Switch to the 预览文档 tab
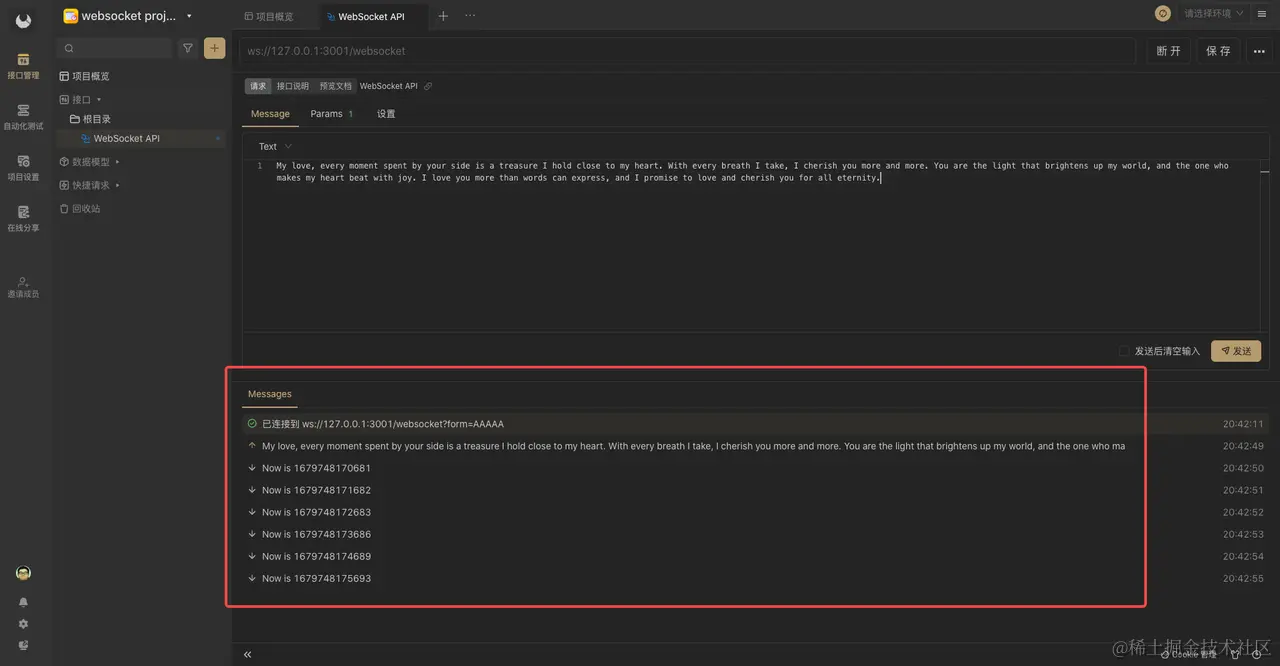The image size is (1280, 666). [x=336, y=86]
